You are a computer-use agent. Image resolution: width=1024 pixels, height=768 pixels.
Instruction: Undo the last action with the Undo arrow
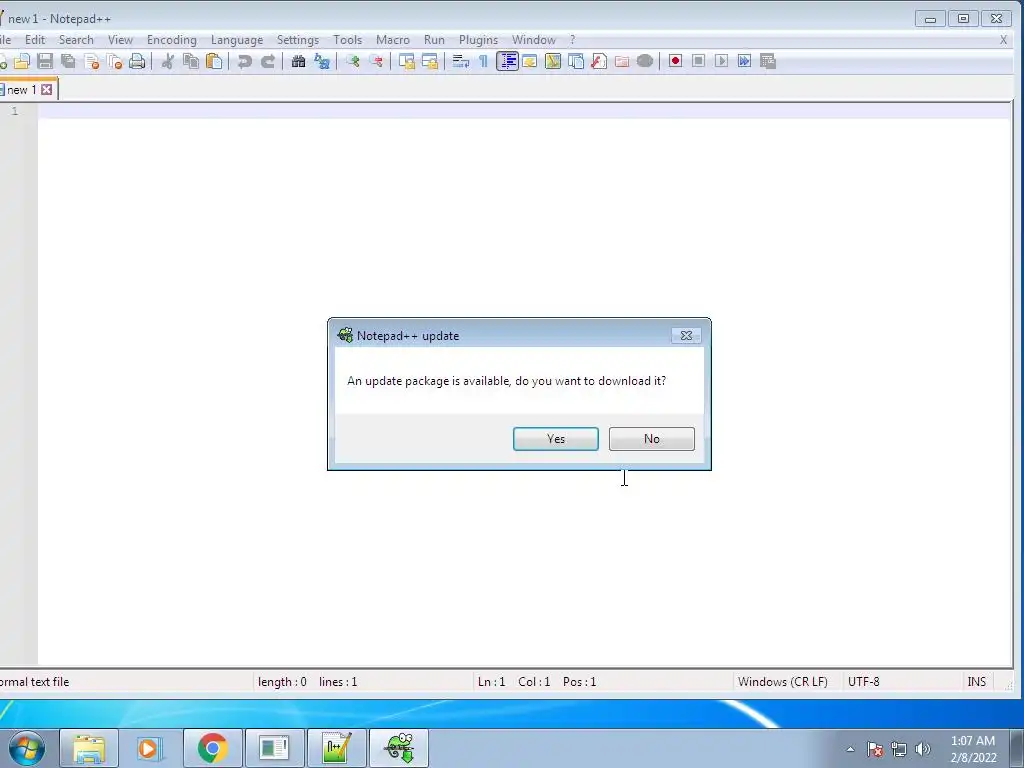coord(245,61)
